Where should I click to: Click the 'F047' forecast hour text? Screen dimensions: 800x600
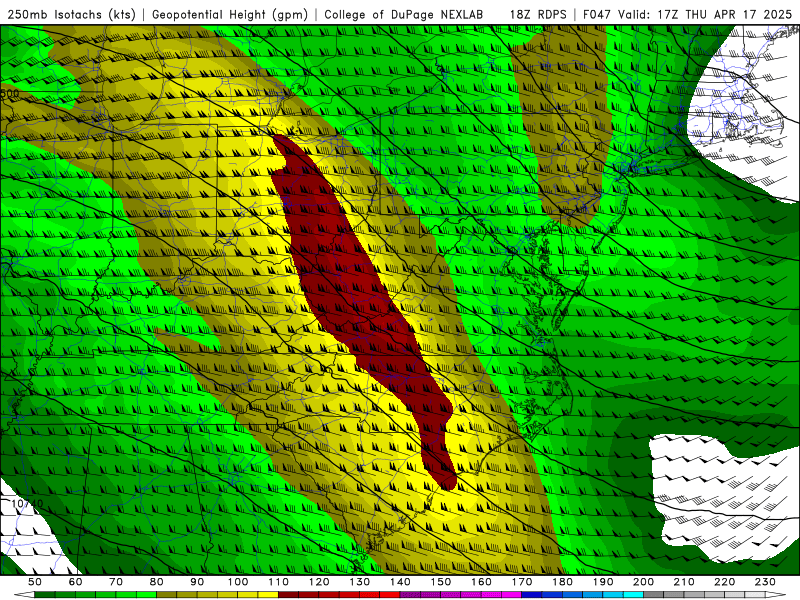(x=596, y=14)
